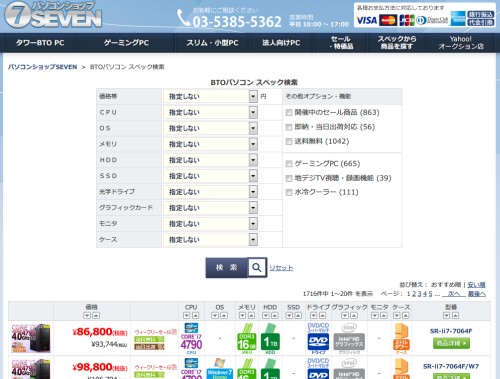Click the down sort arrow under メモリ column
The image size is (500, 379).
pyautogui.click(x=243, y=315)
